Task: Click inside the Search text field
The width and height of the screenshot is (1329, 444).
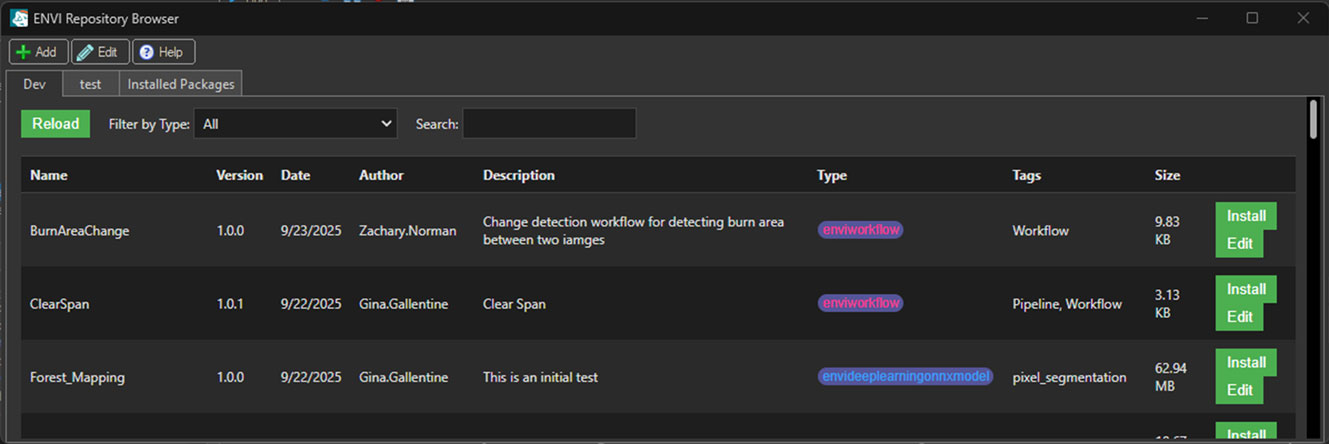Action: point(548,124)
